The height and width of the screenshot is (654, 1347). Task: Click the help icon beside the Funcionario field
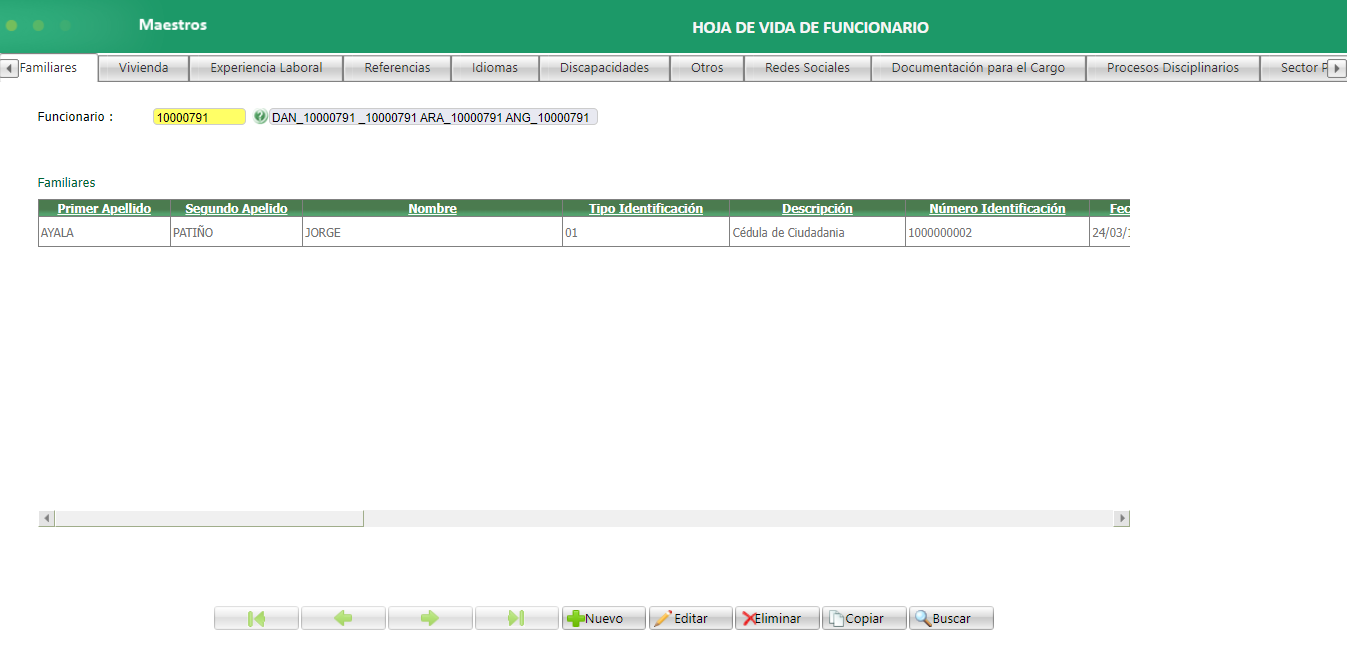coord(260,116)
